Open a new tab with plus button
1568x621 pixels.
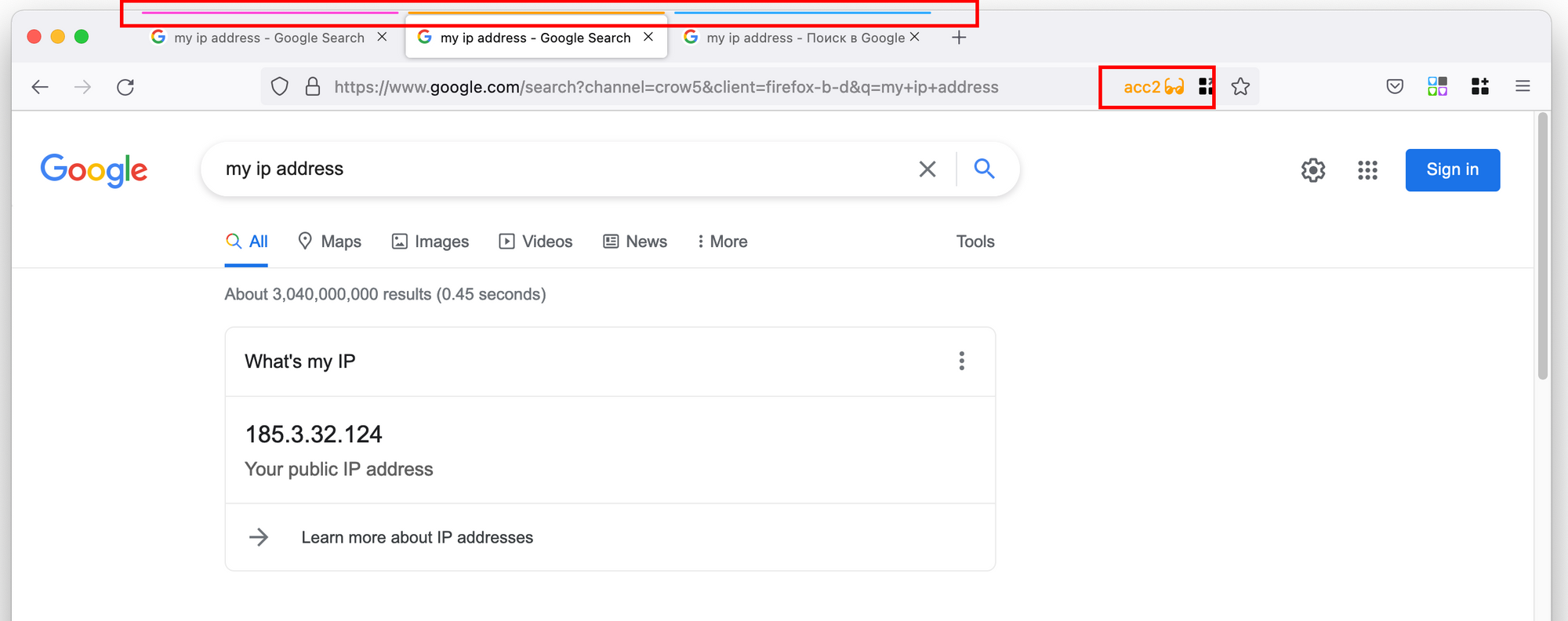pyautogui.click(x=959, y=38)
